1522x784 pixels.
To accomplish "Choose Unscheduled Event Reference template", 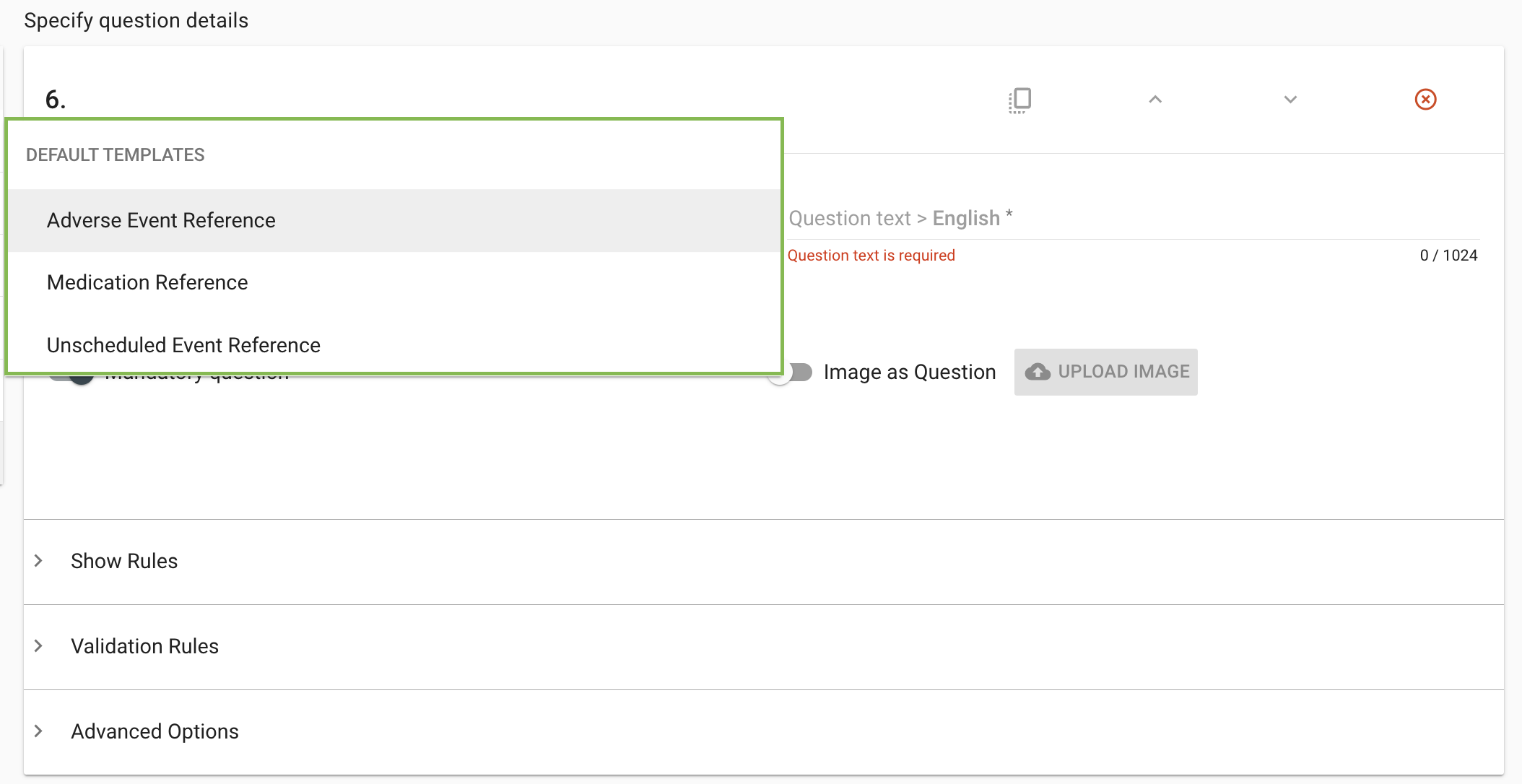I will (183, 345).
